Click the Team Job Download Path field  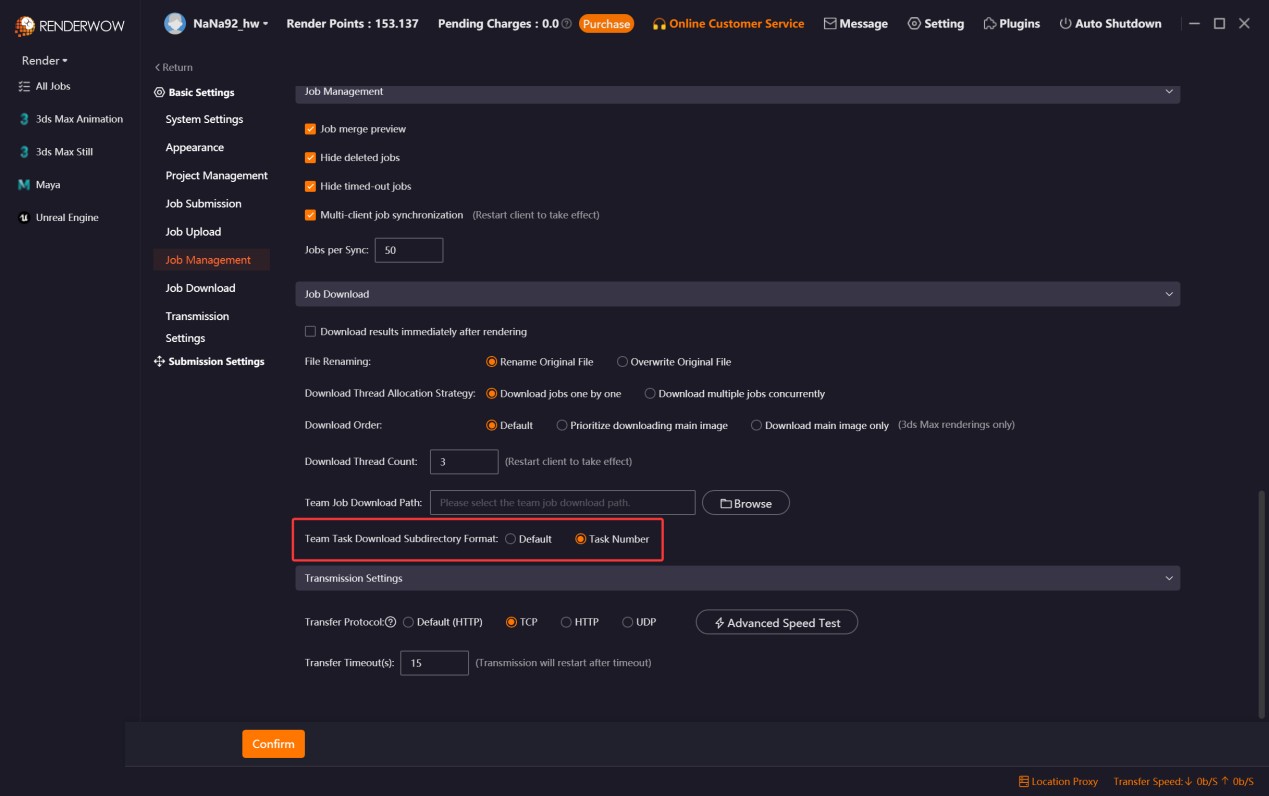(562, 503)
